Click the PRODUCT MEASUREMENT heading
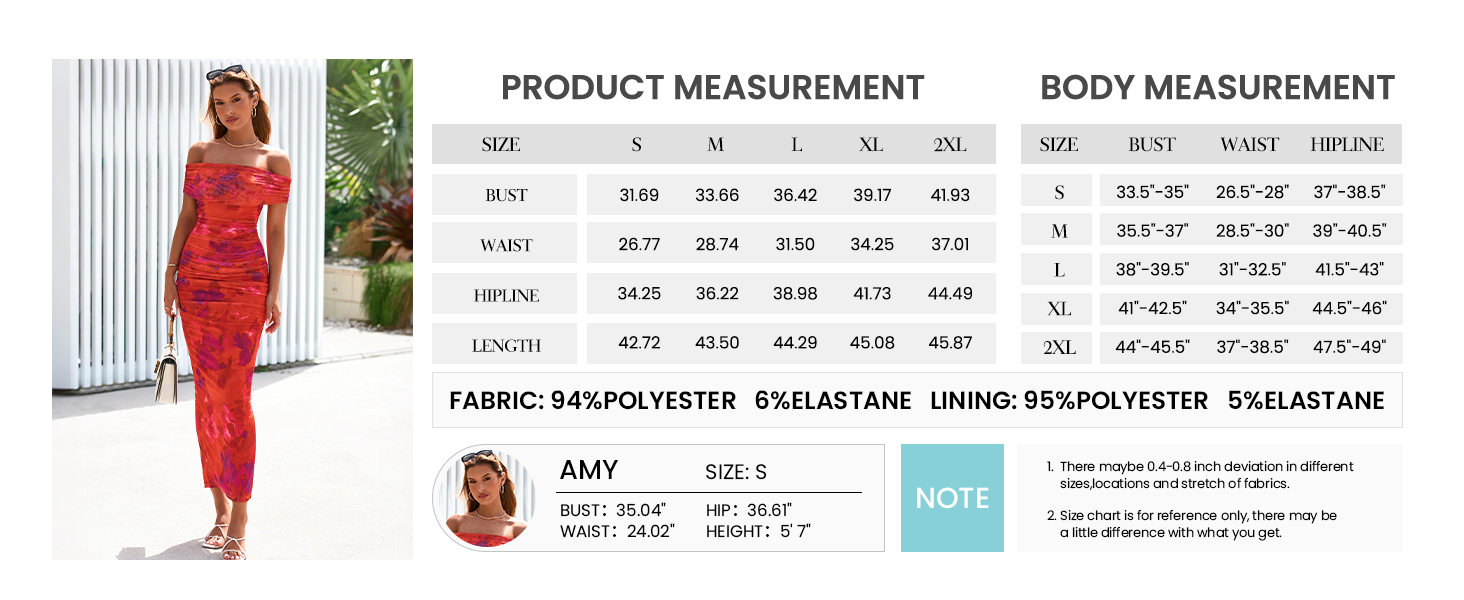The width and height of the screenshot is (1464, 600). pyautogui.click(x=712, y=88)
